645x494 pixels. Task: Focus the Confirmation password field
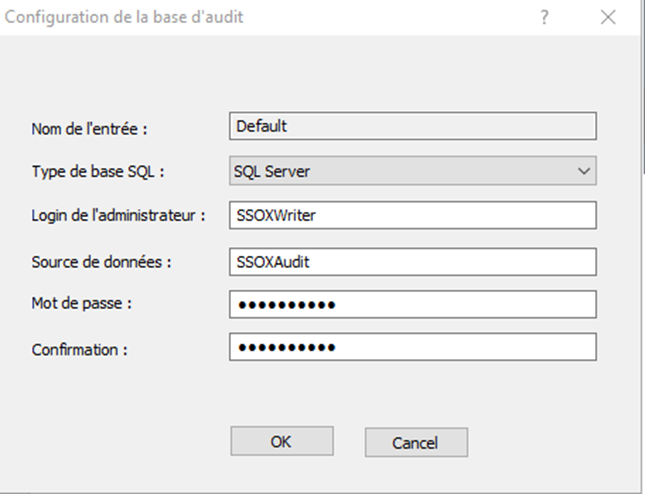pyautogui.click(x=413, y=347)
